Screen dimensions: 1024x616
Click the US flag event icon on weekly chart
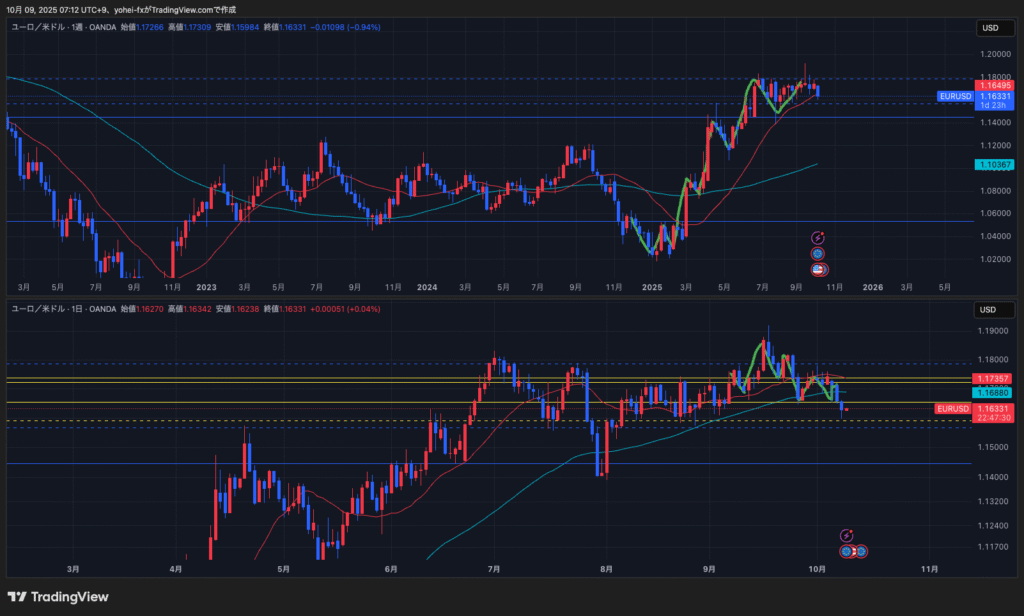[x=818, y=269]
